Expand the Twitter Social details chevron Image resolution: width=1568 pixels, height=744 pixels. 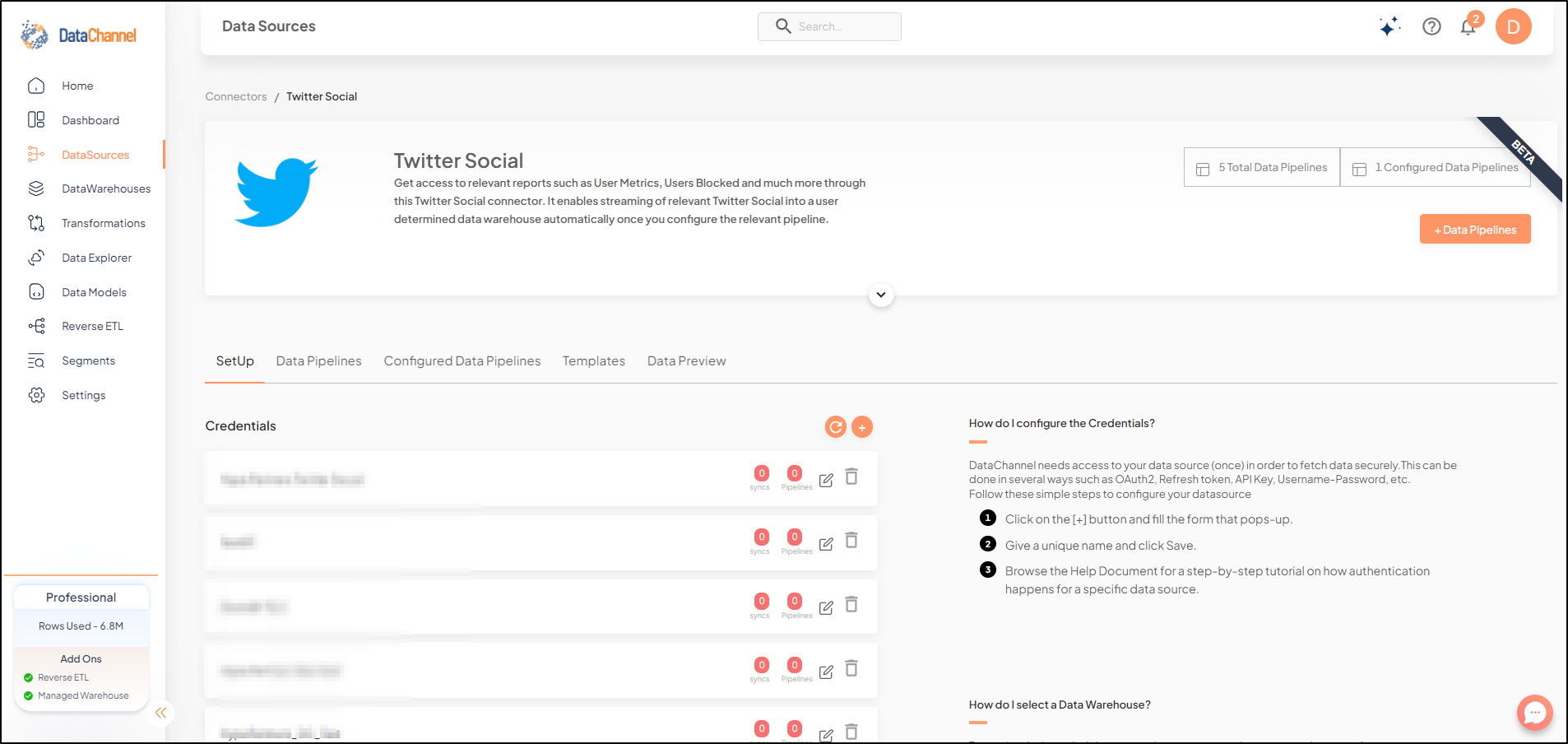coord(881,295)
